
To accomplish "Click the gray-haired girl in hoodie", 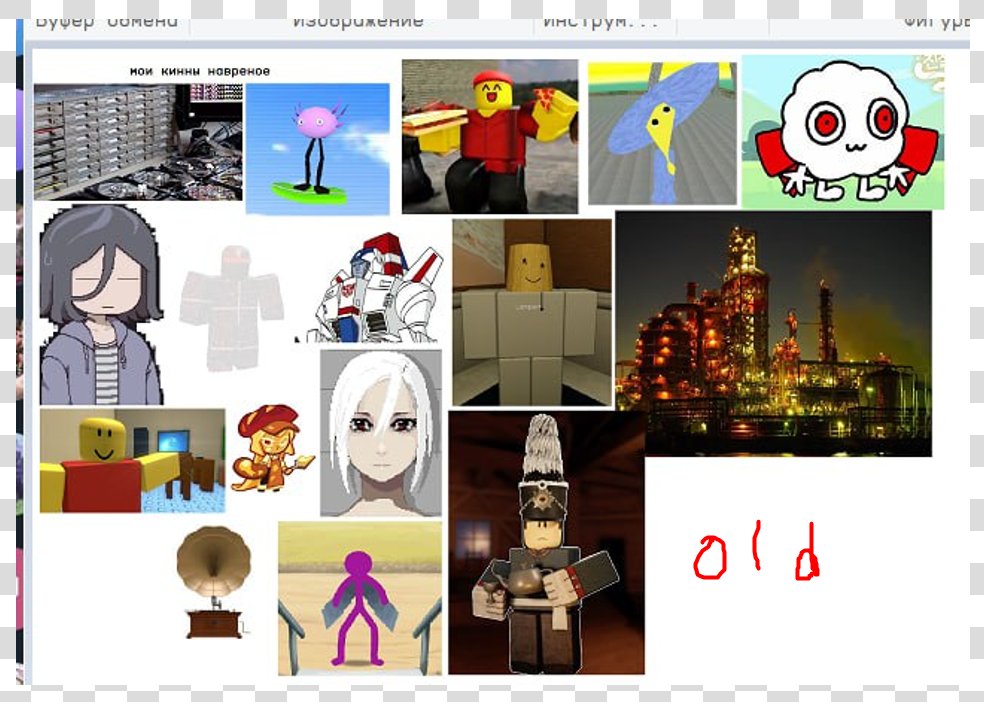I will [101, 305].
